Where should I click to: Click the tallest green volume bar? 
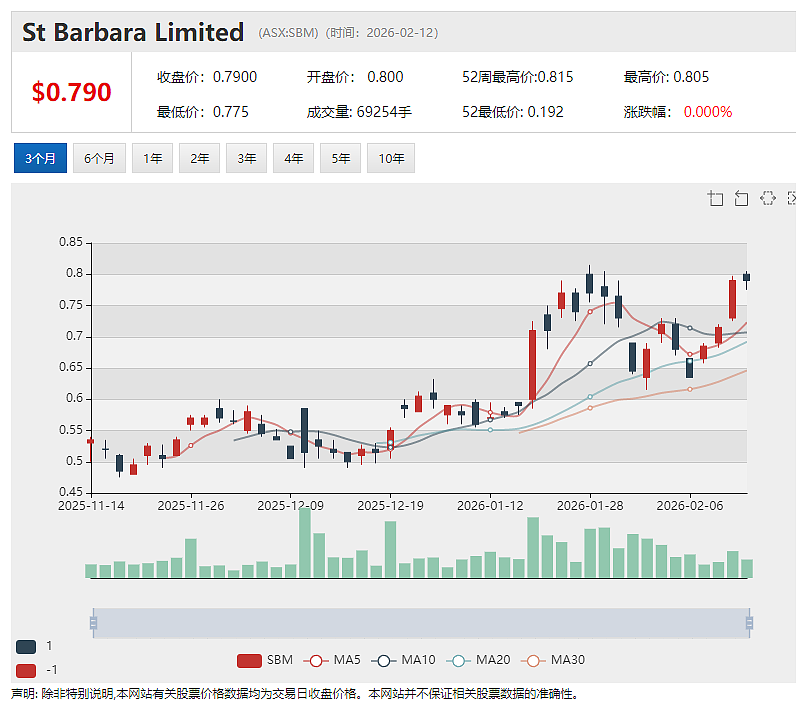[305, 542]
